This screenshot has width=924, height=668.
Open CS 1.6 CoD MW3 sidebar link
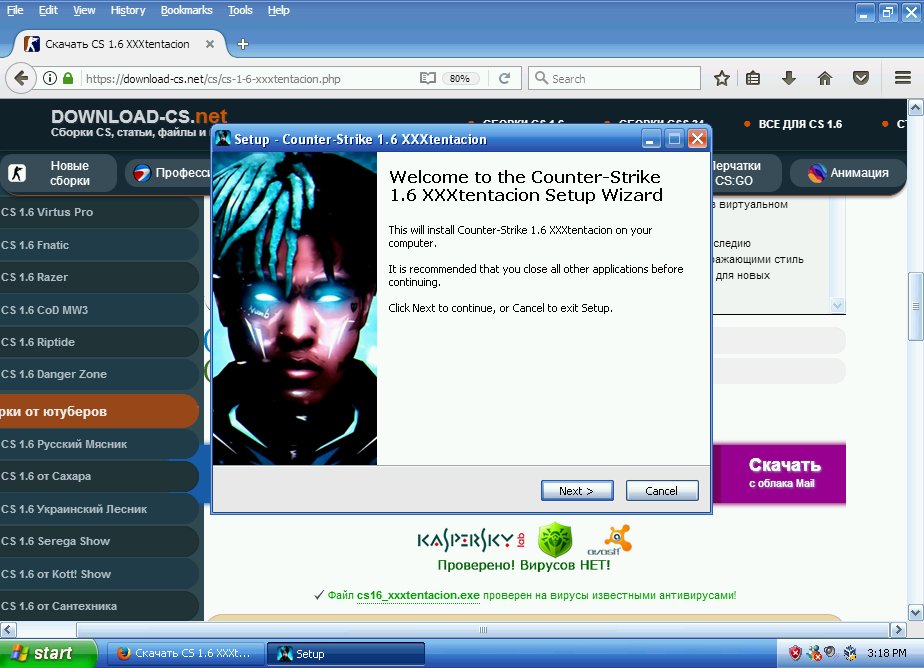(99, 310)
